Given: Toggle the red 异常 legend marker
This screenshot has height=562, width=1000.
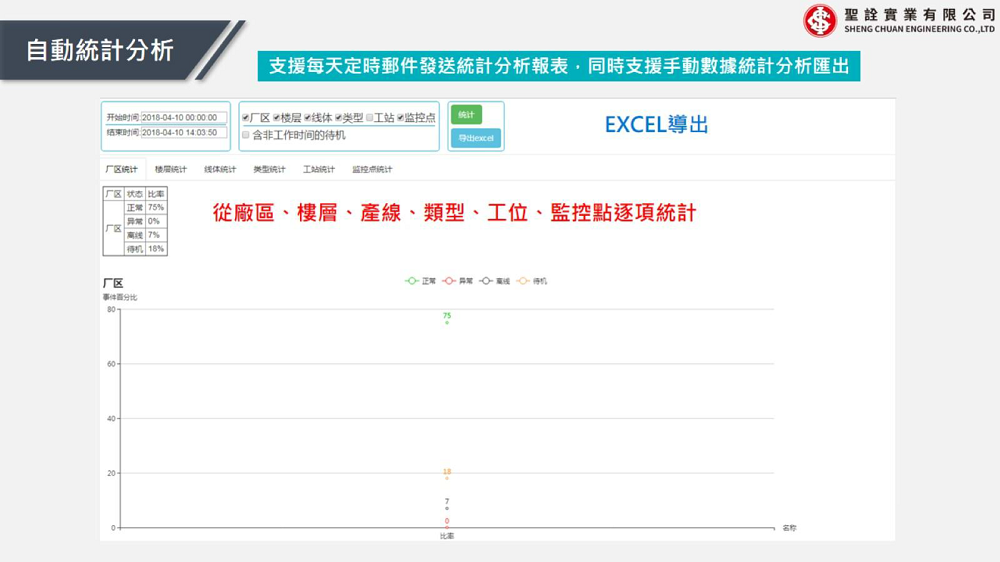Looking at the screenshot, I should pyautogui.click(x=449, y=281).
